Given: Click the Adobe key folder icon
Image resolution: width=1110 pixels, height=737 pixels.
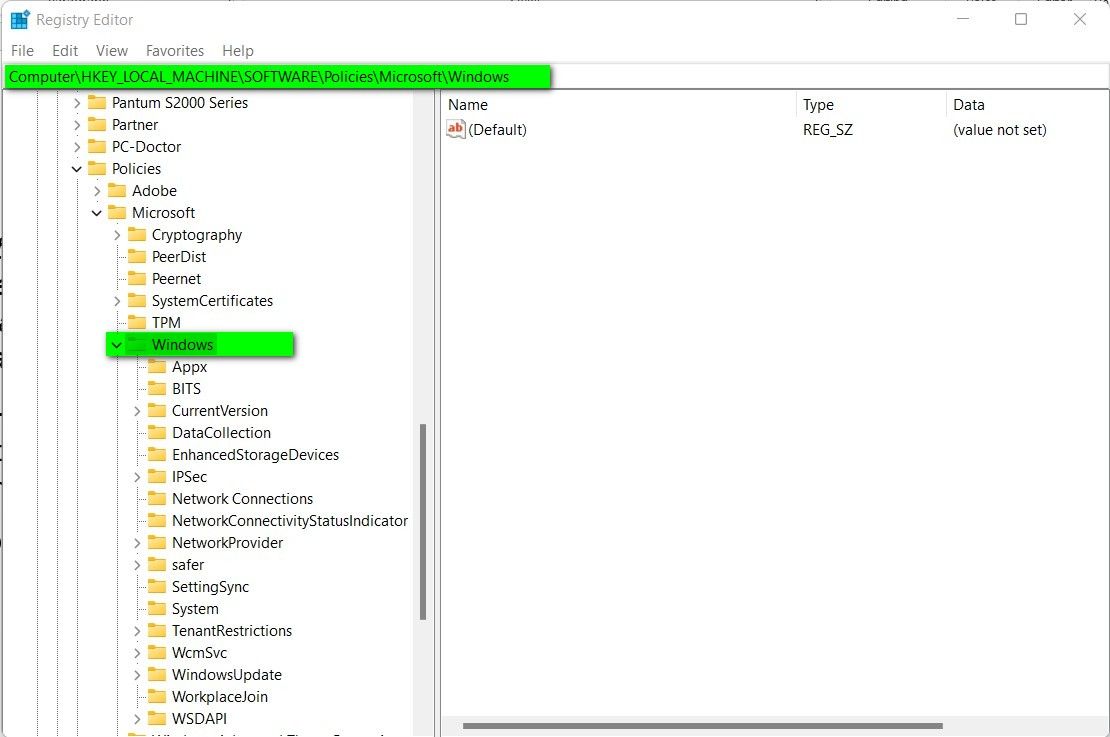Looking at the screenshot, I should (x=119, y=190).
